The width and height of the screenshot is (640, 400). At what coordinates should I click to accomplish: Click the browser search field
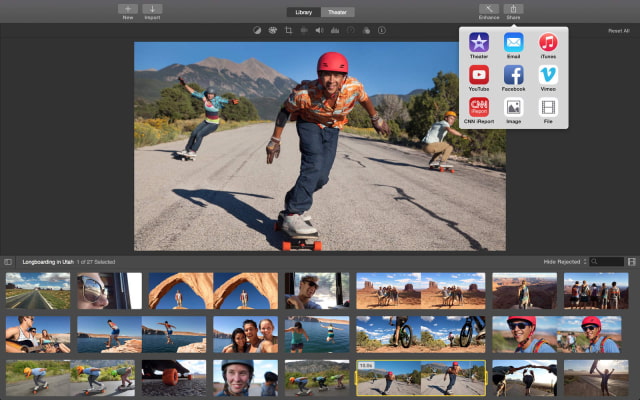(607, 261)
